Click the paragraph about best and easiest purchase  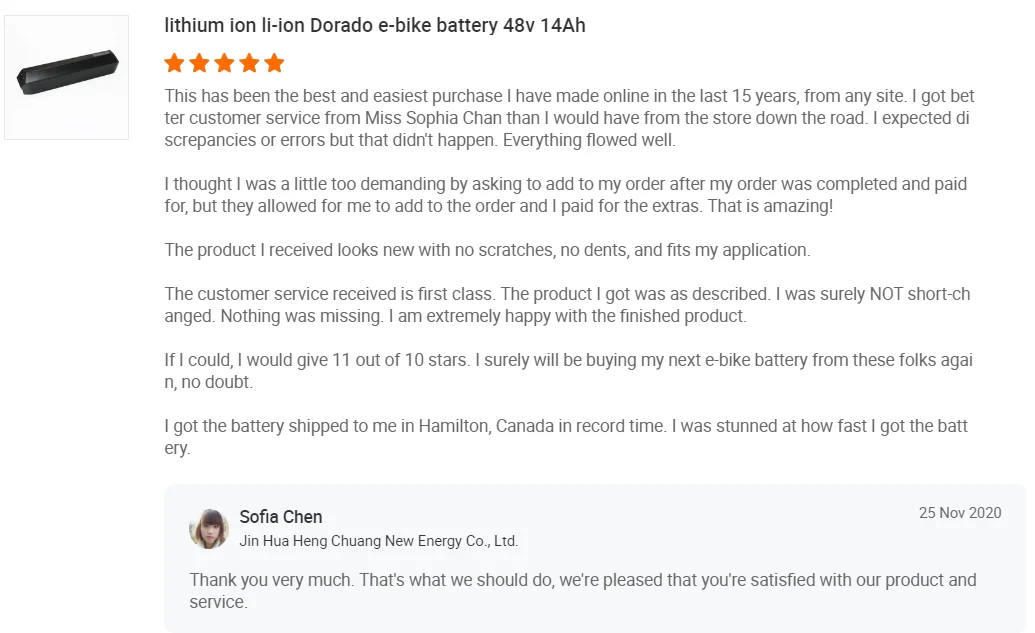click(x=569, y=118)
